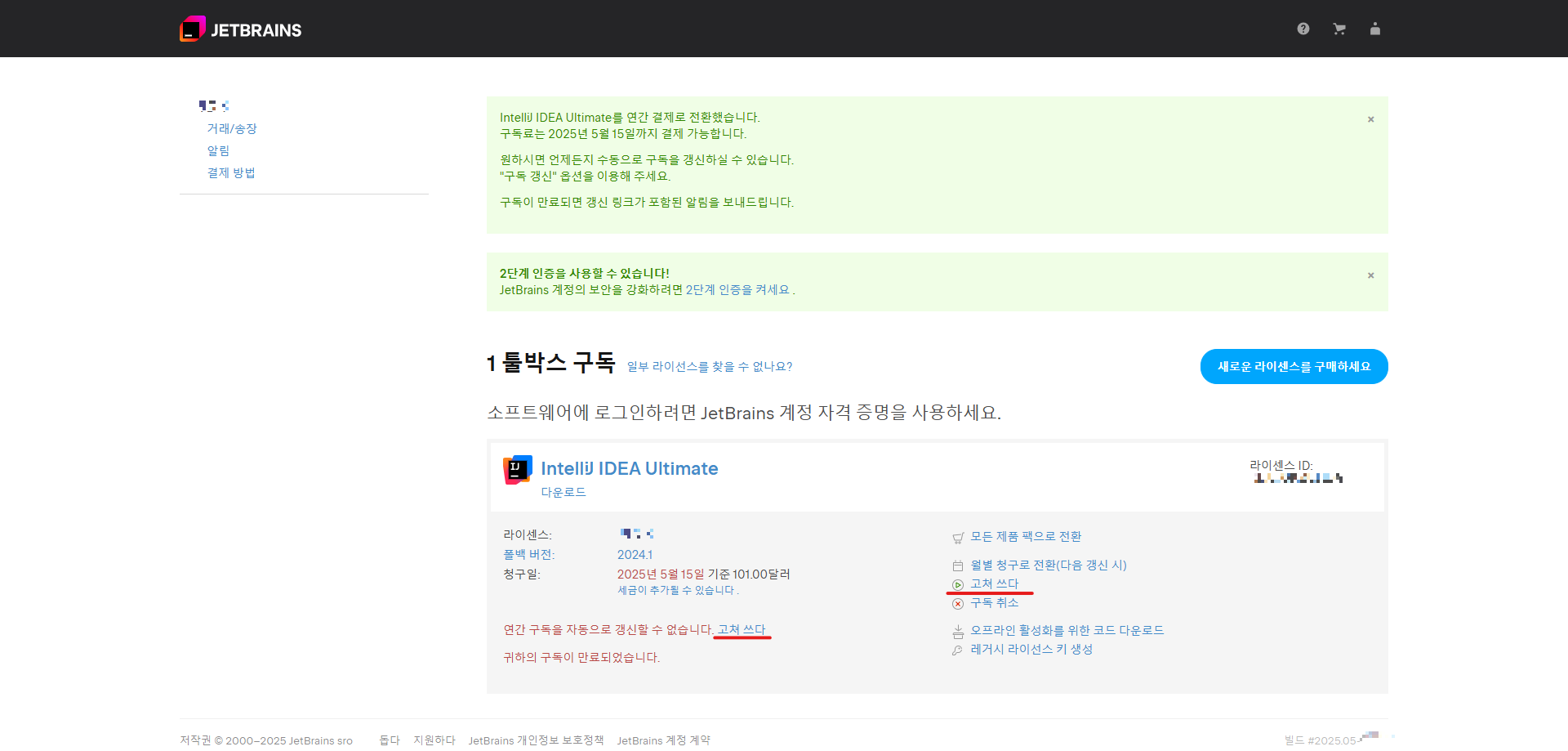Click the 폴백 버전 label link
This screenshot has height=751, width=1568.
pyautogui.click(x=528, y=554)
